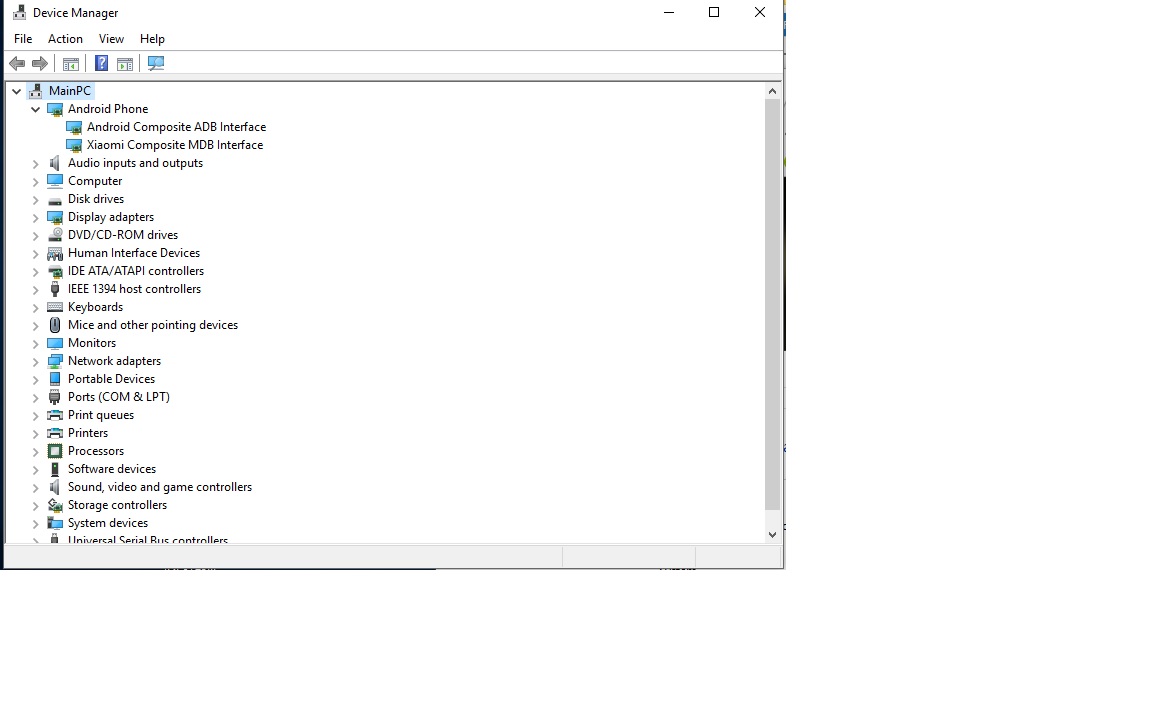Screen dimensions: 1152x720
Task: Click the DVD/CD-ROM drives disc icon
Action: pyautogui.click(x=55, y=235)
